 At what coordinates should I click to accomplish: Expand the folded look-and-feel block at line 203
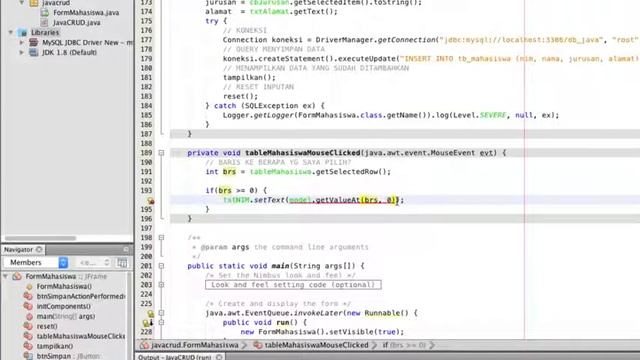coord(161,284)
